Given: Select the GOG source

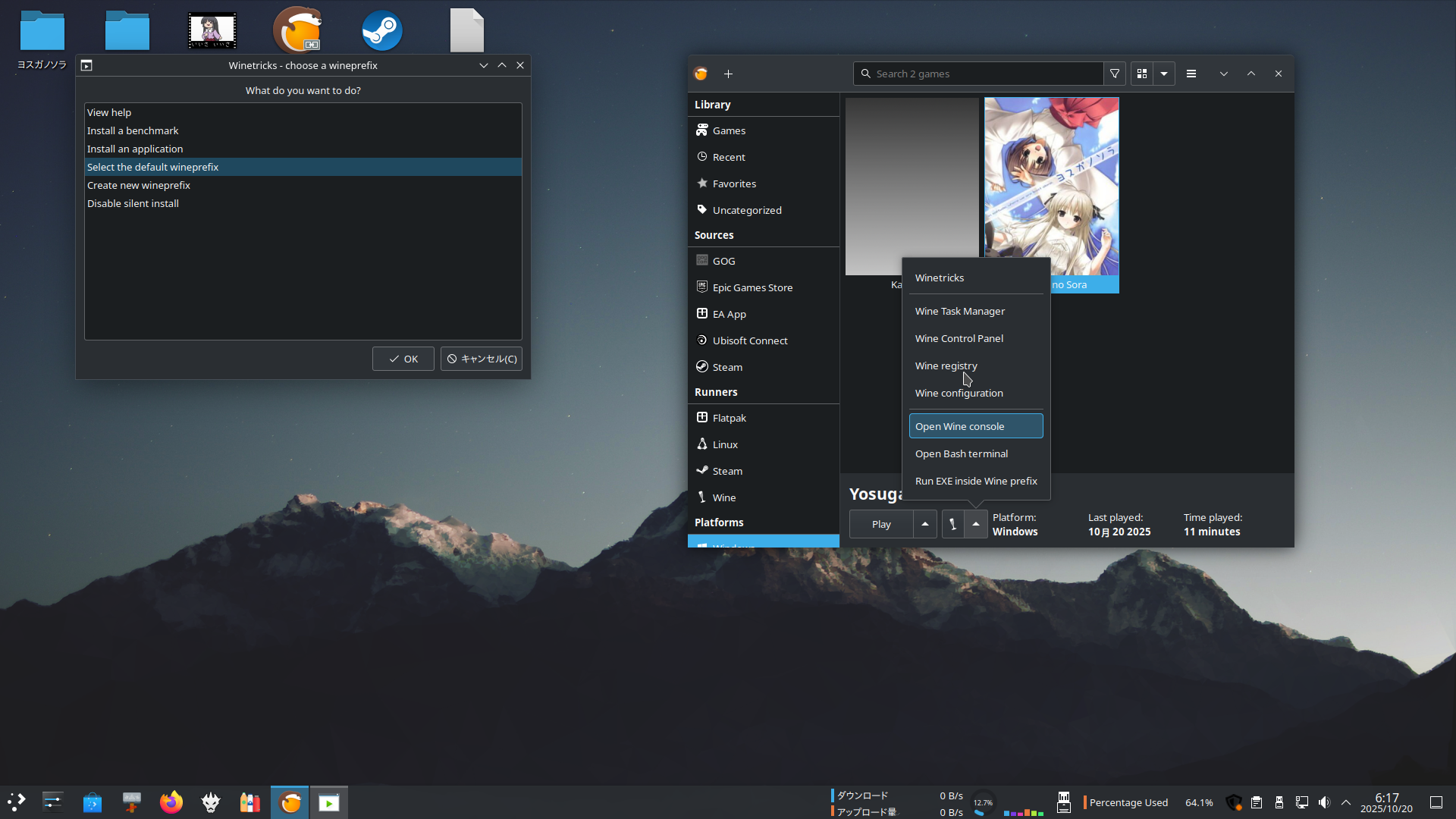Looking at the screenshot, I should point(723,261).
